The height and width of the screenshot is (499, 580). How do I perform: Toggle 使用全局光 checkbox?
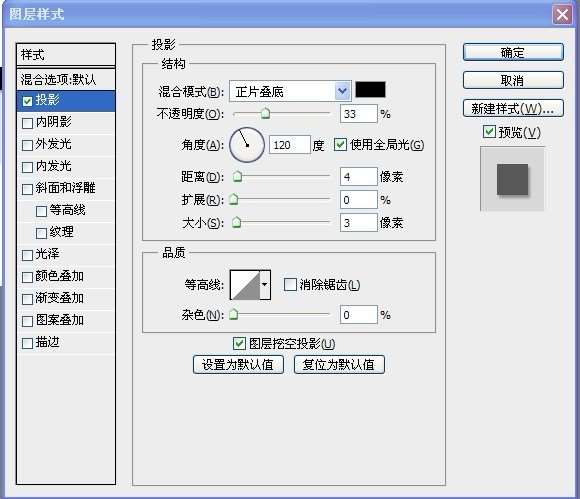(340, 145)
